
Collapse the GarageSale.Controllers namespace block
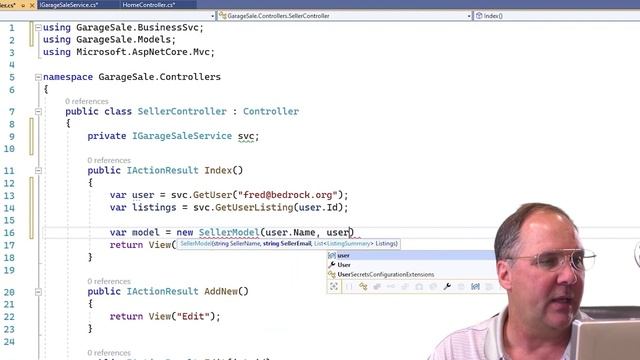click(38, 77)
